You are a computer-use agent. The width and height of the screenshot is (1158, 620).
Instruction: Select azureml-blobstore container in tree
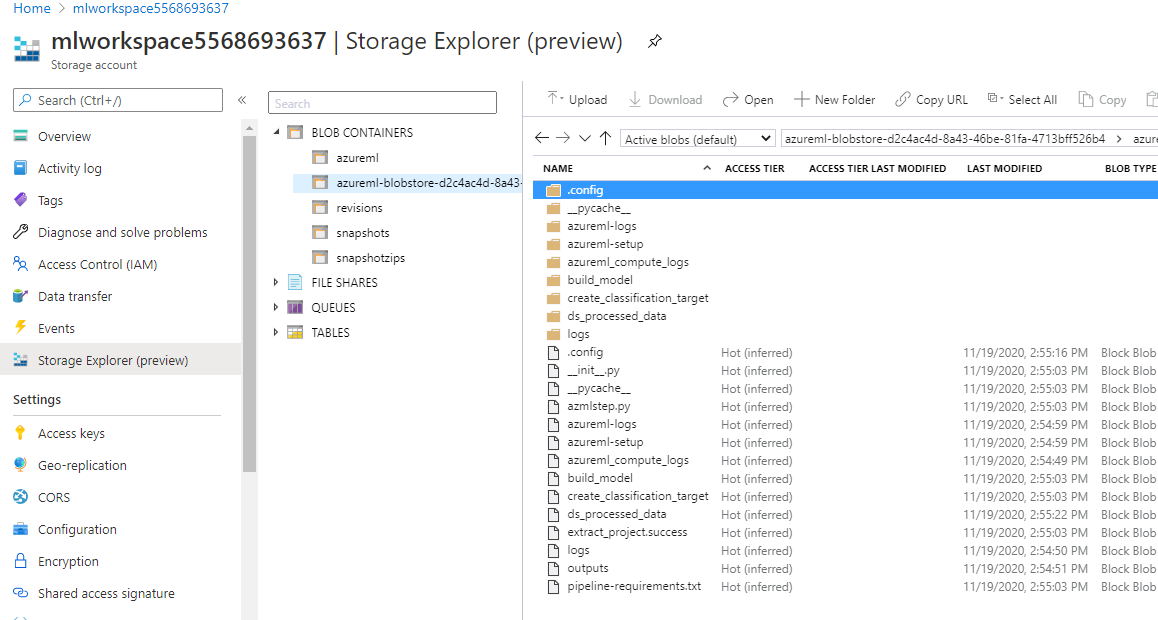point(408,183)
